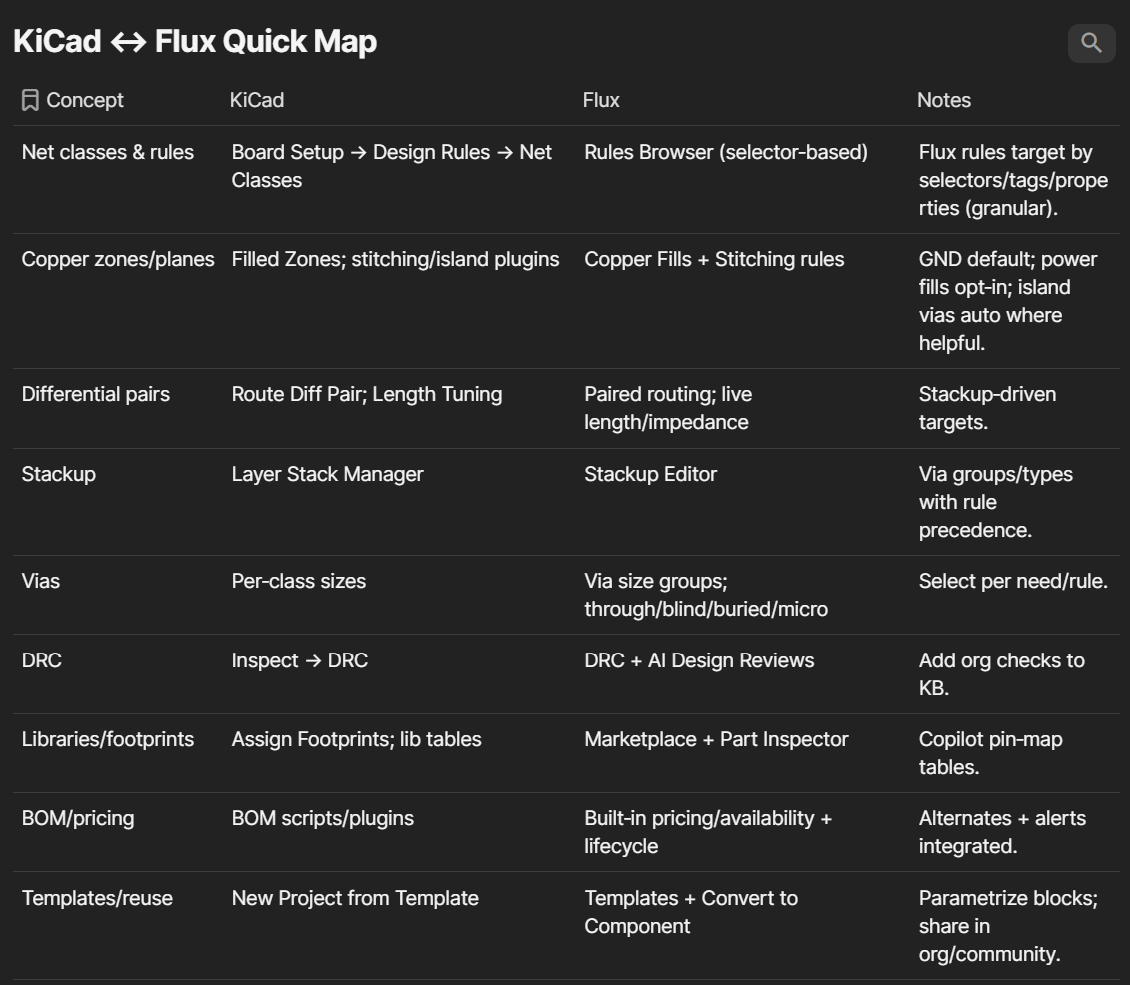This screenshot has height=985, width=1130.
Task: Click the 'Libraries/footprints' cell
Action: point(107,739)
